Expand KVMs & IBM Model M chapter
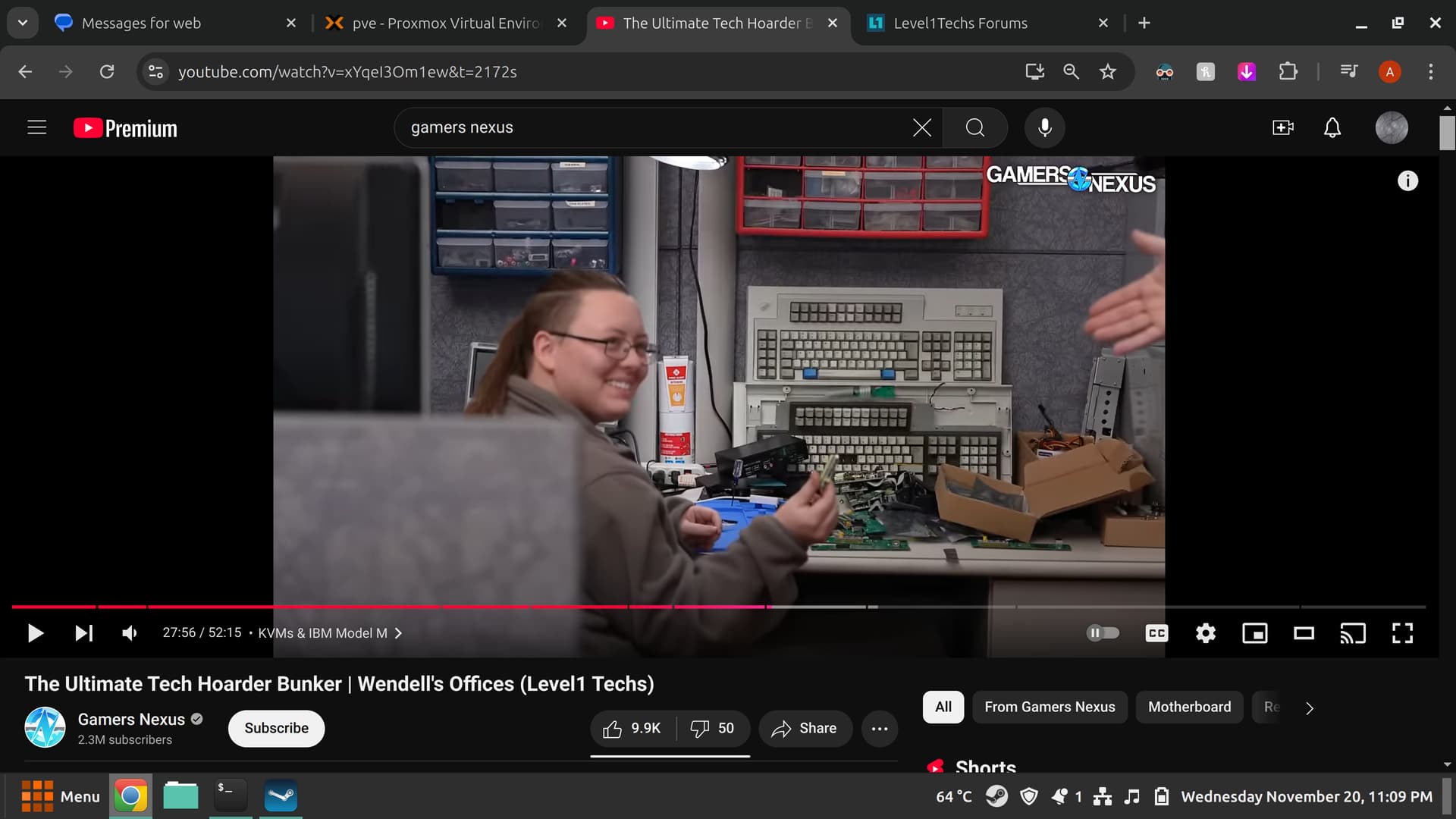The width and height of the screenshot is (1456, 819). (329, 633)
